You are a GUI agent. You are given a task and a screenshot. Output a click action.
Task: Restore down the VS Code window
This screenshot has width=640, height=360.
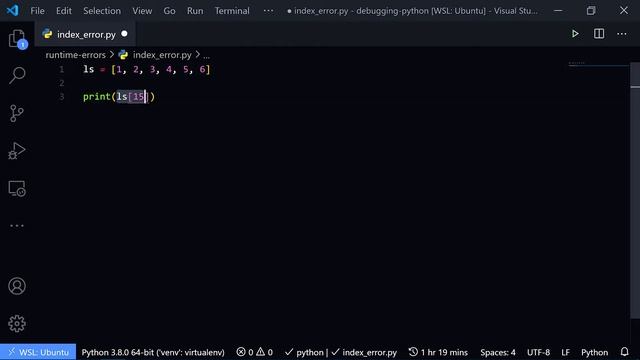(x=591, y=11)
